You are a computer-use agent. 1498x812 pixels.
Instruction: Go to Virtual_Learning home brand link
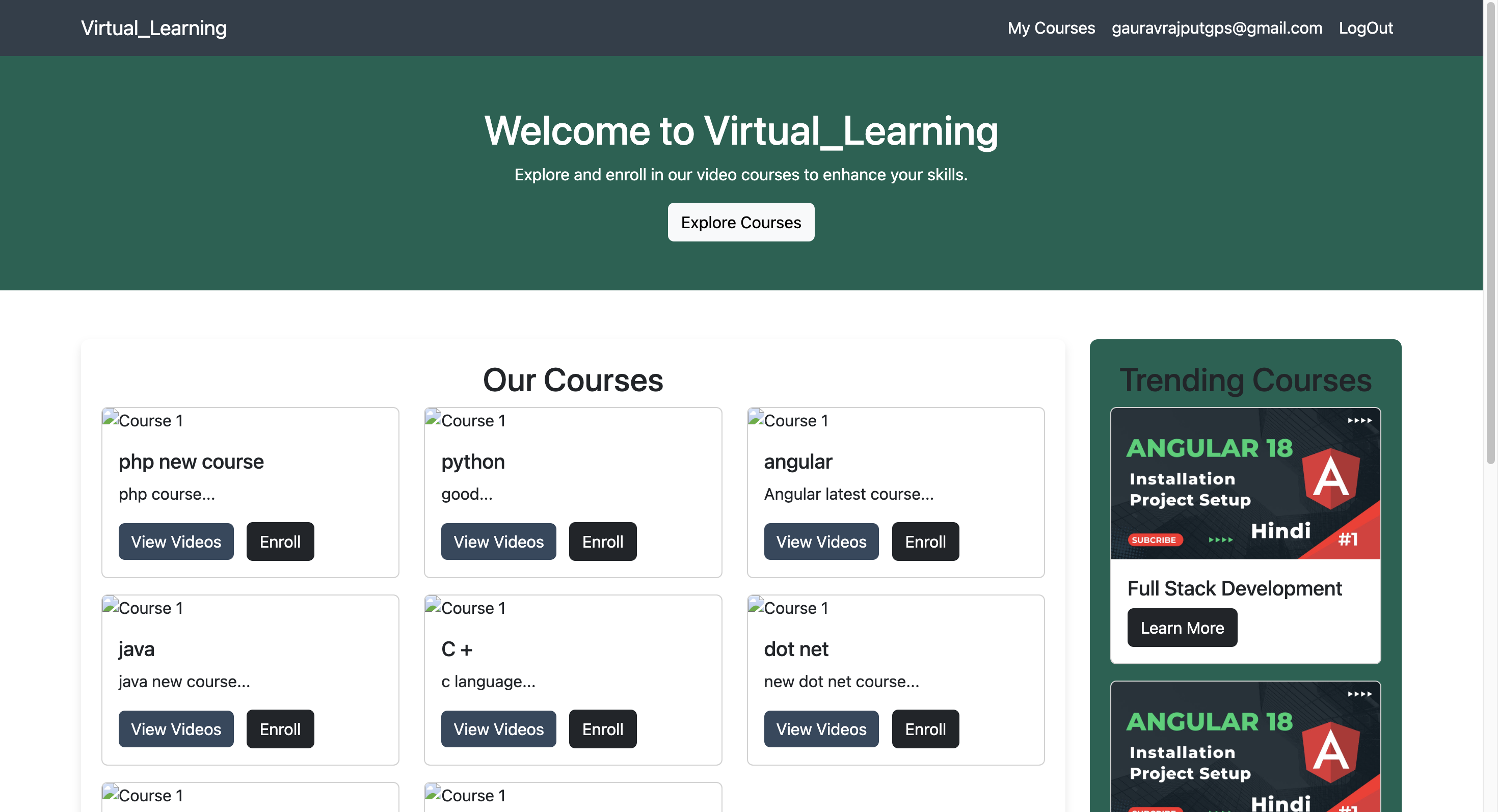pos(153,28)
